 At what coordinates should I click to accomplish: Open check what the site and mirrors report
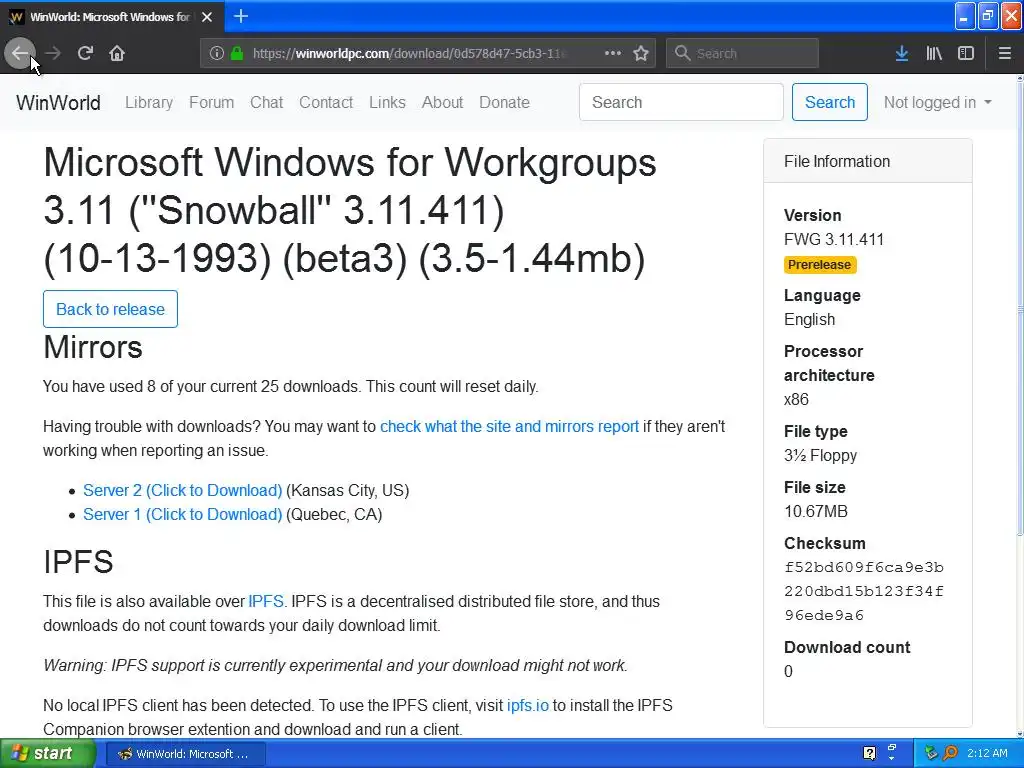(x=509, y=426)
